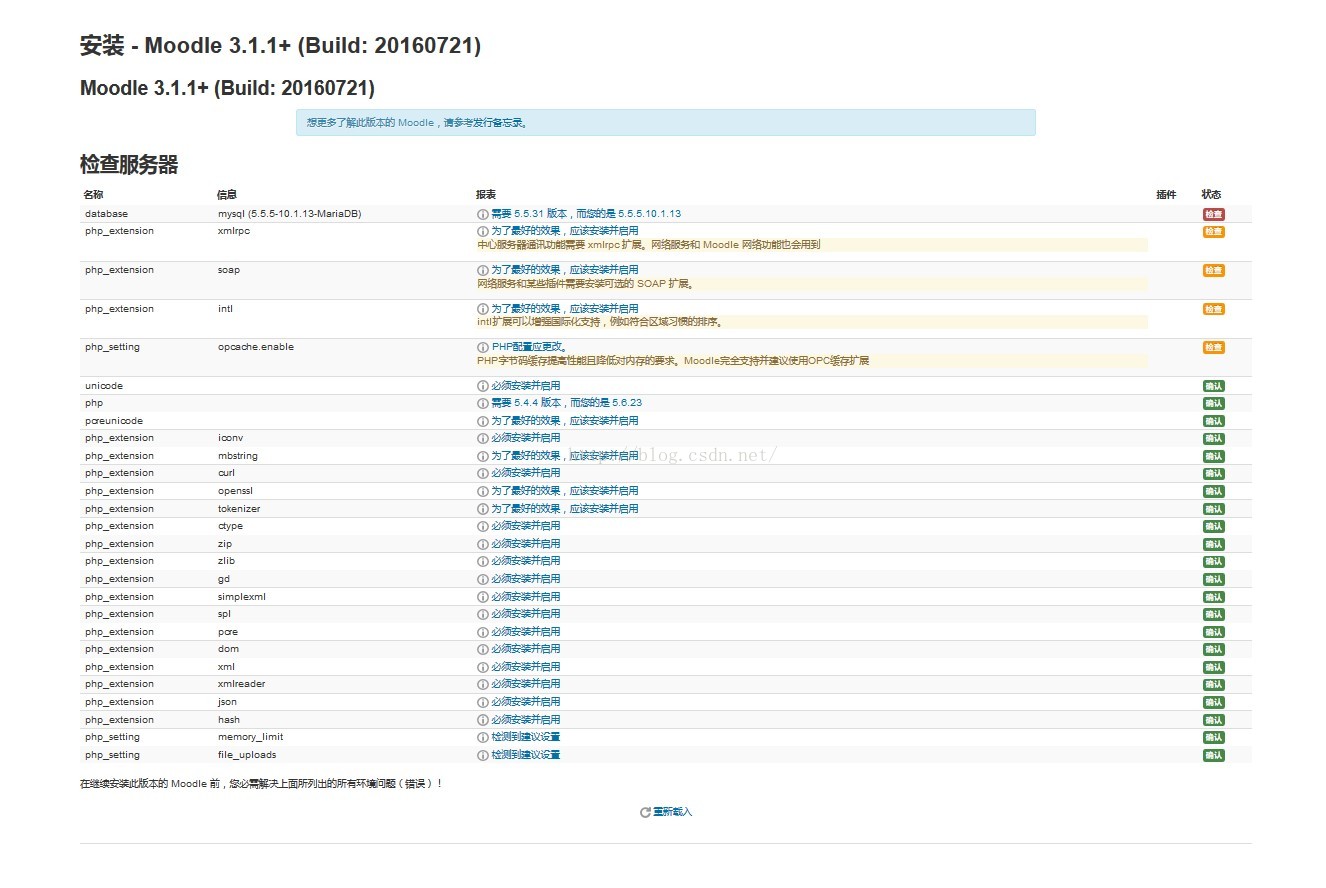Image resolution: width=1326 pixels, height=888 pixels.
Task: Click the memory_limit cell text
Action: point(251,737)
